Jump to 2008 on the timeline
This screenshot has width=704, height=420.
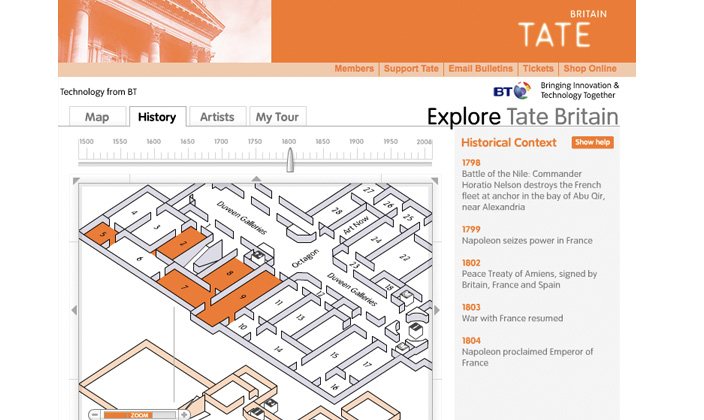tap(424, 141)
